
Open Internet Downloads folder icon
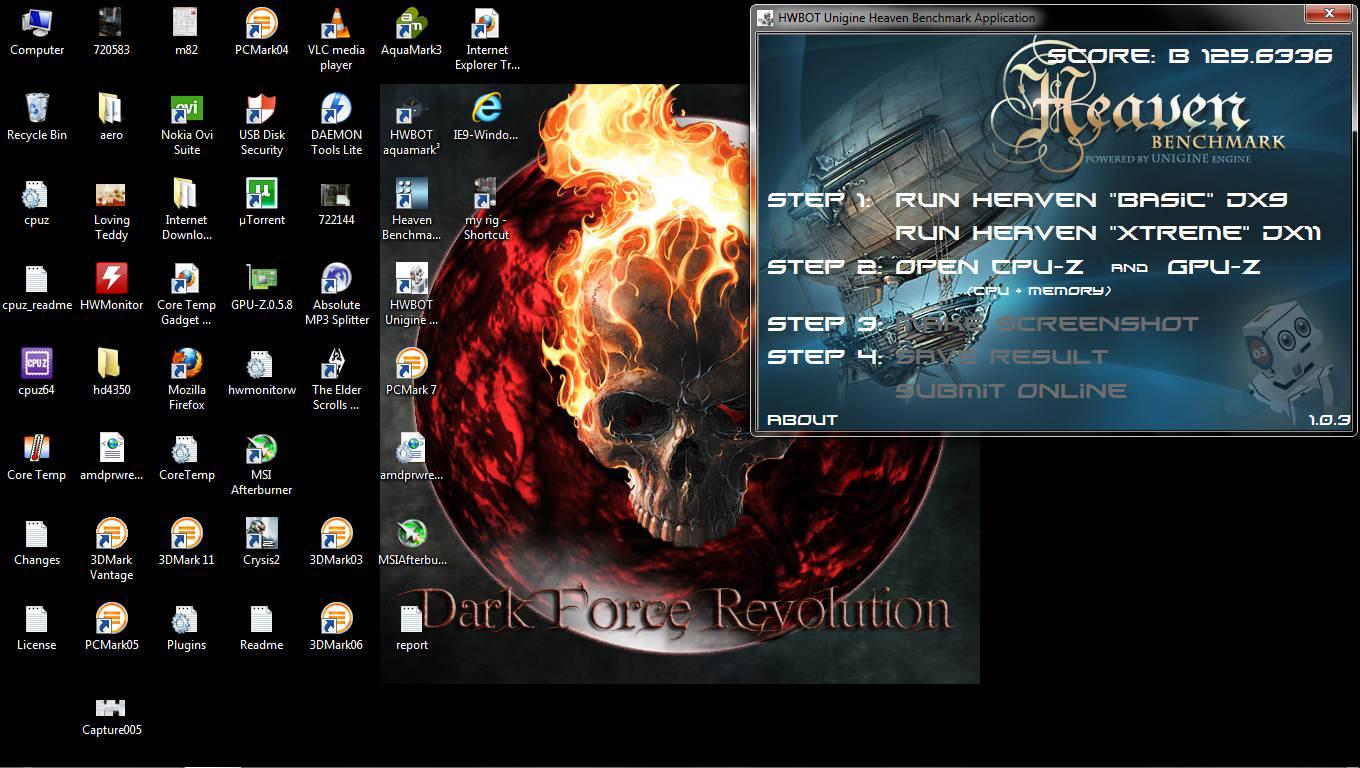click(x=187, y=210)
